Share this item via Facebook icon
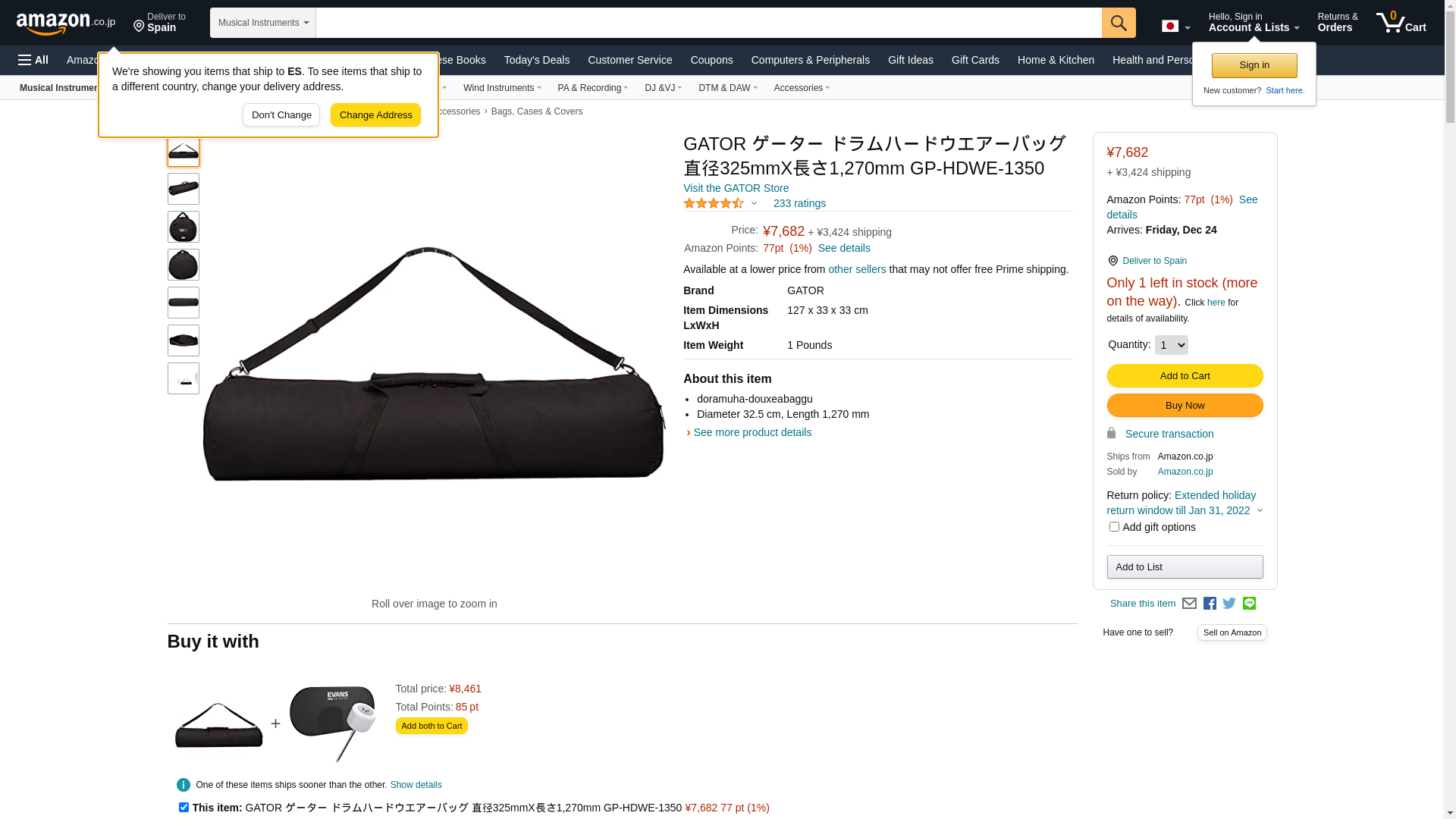The image size is (1456, 819). [1210, 604]
